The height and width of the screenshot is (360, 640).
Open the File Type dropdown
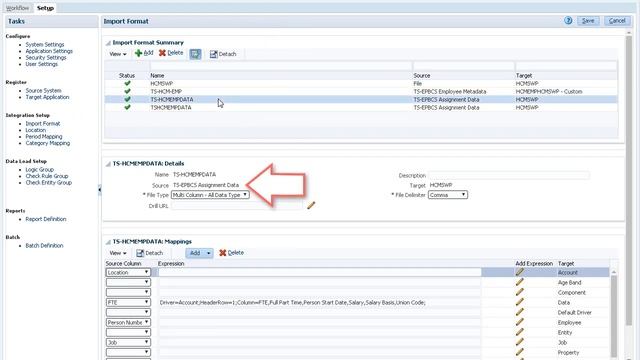coord(210,195)
